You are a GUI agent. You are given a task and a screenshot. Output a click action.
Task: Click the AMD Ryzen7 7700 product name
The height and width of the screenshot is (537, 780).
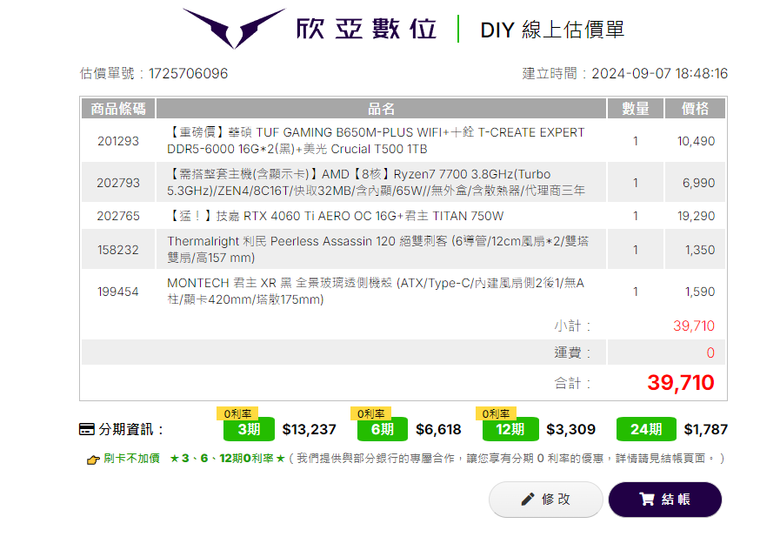pyautogui.click(x=376, y=182)
